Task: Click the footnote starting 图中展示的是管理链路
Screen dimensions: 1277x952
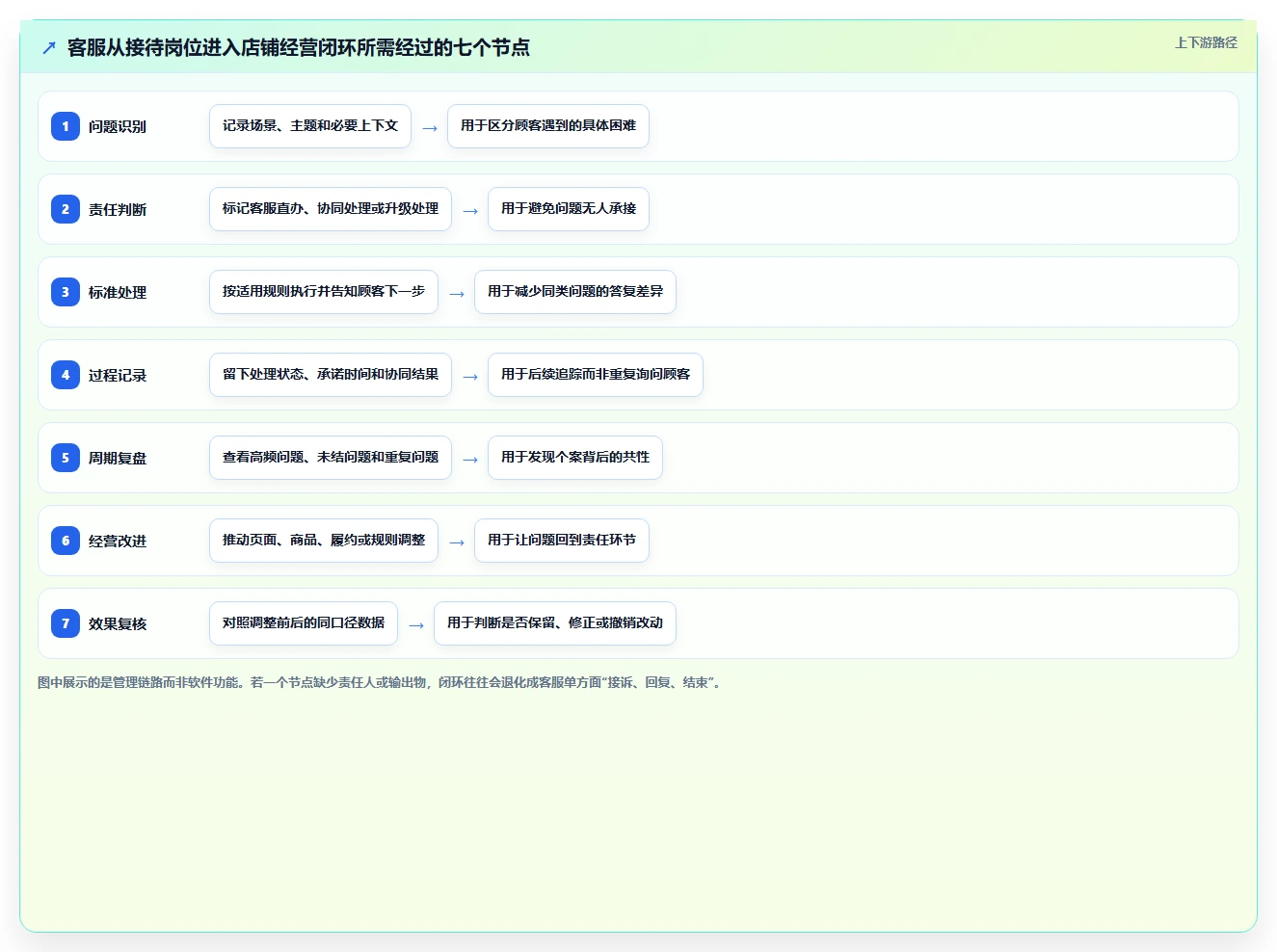Action: (381, 682)
